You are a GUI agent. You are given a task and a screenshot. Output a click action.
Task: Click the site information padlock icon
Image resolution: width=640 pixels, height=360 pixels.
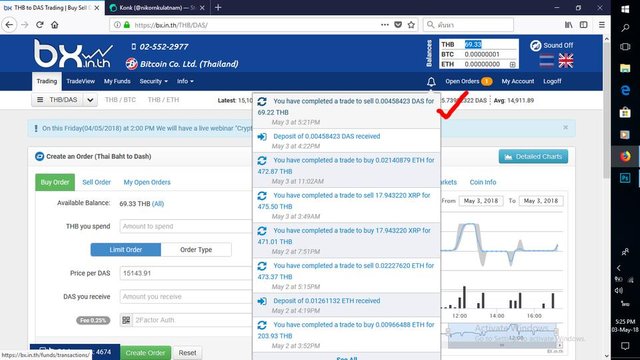pos(127,25)
